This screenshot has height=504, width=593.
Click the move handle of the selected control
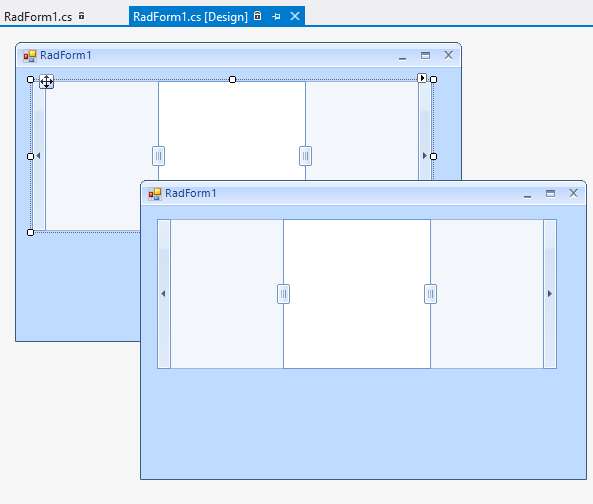(x=47, y=82)
